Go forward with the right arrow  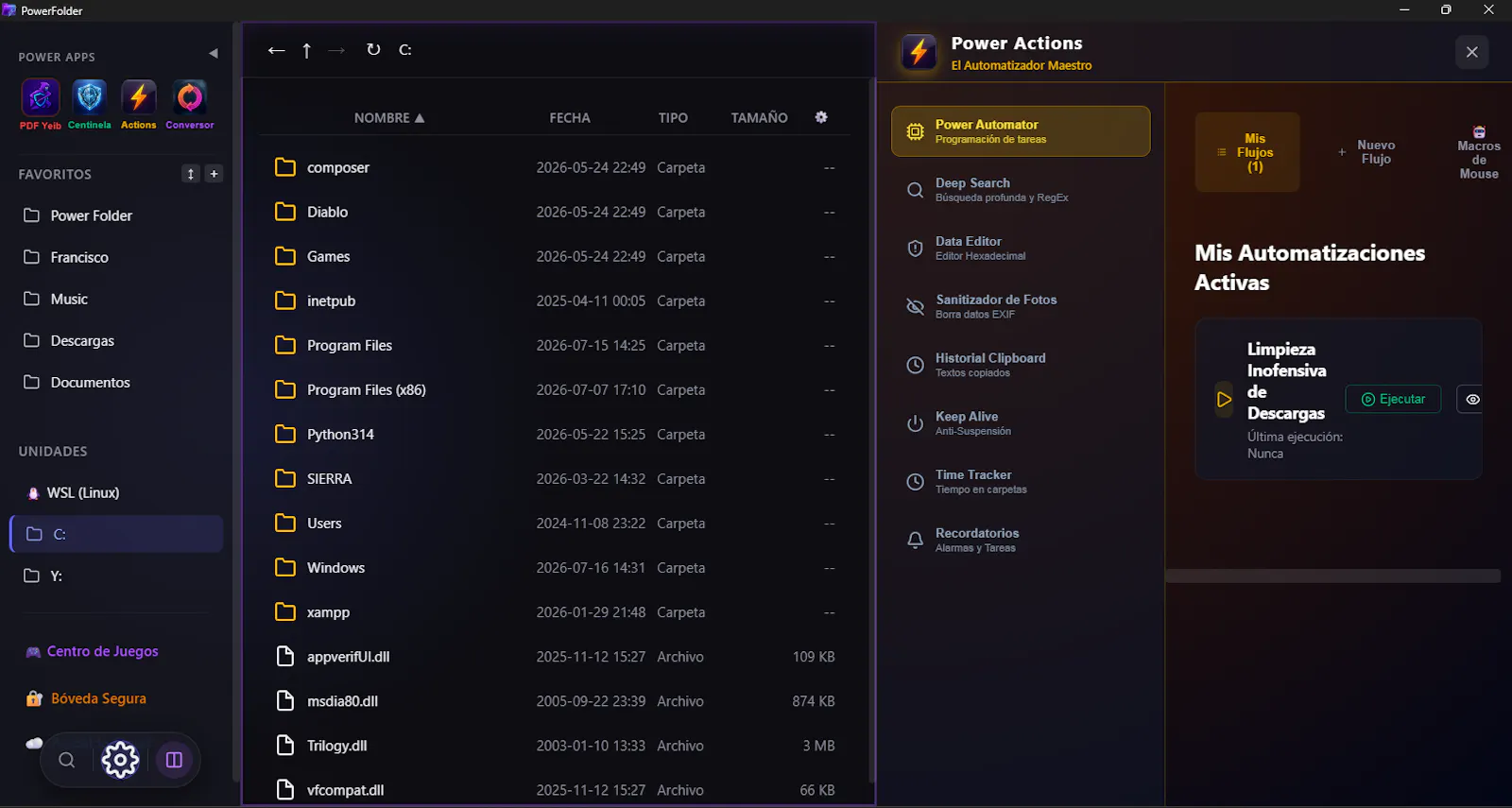[x=336, y=50]
